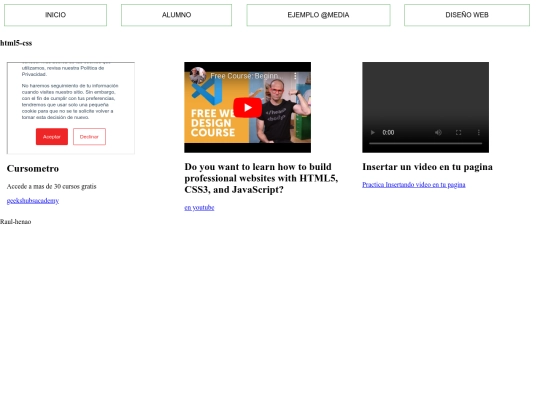Image resolution: width=540 pixels, height=405 pixels.
Task: Open the 'en youtube' link
Action: click(x=199, y=208)
